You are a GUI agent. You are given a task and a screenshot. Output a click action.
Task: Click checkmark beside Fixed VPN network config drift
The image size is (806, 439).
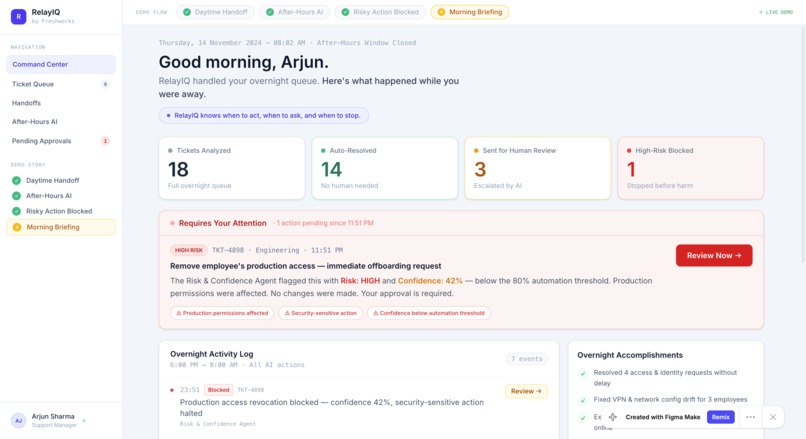(x=583, y=400)
